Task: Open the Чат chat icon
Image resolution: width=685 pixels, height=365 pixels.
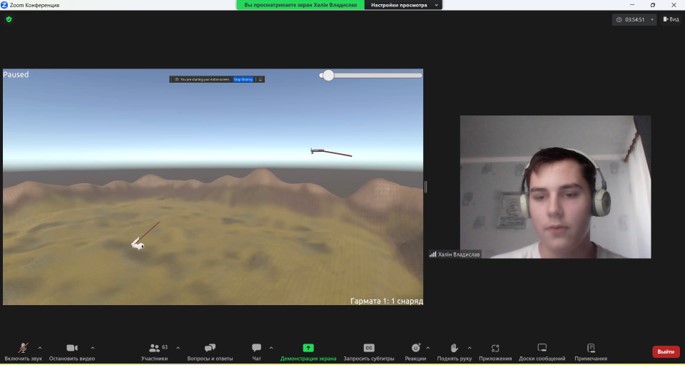Action: pos(256,348)
